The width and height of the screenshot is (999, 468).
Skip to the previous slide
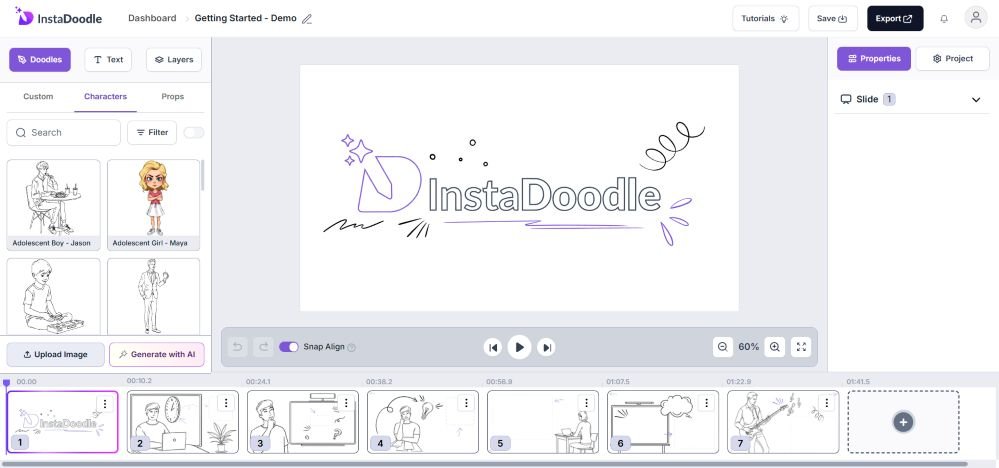[492, 347]
